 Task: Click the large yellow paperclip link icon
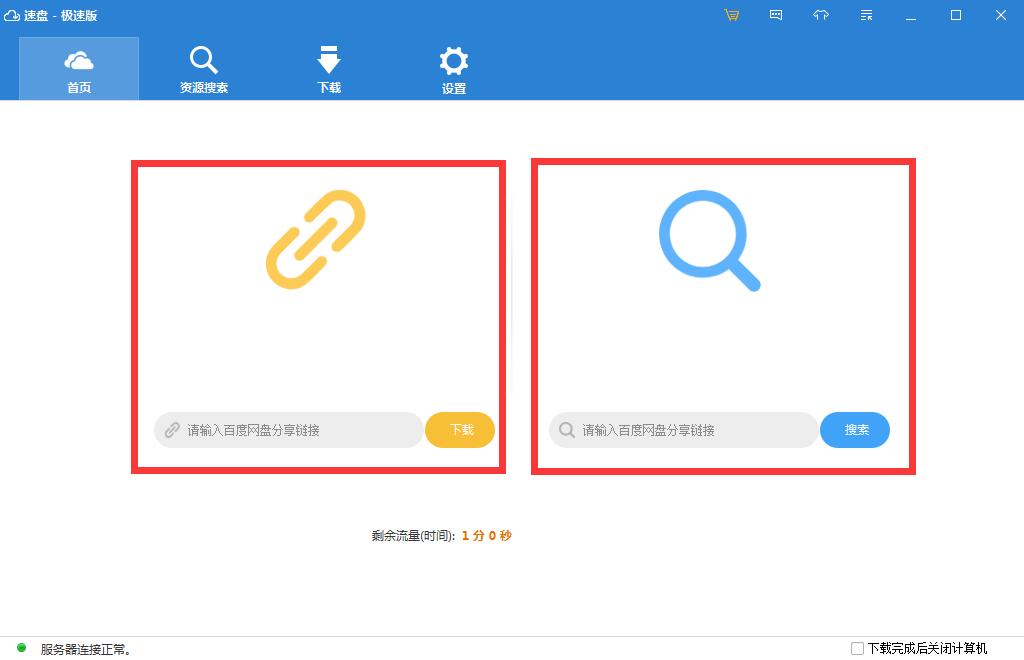(316, 239)
